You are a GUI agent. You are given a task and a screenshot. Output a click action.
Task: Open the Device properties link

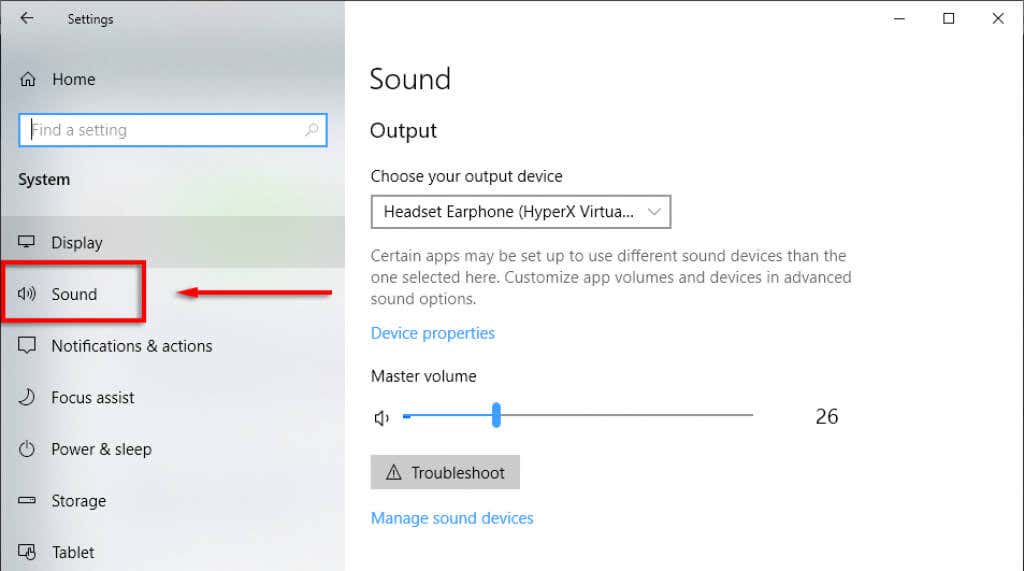tap(432, 333)
